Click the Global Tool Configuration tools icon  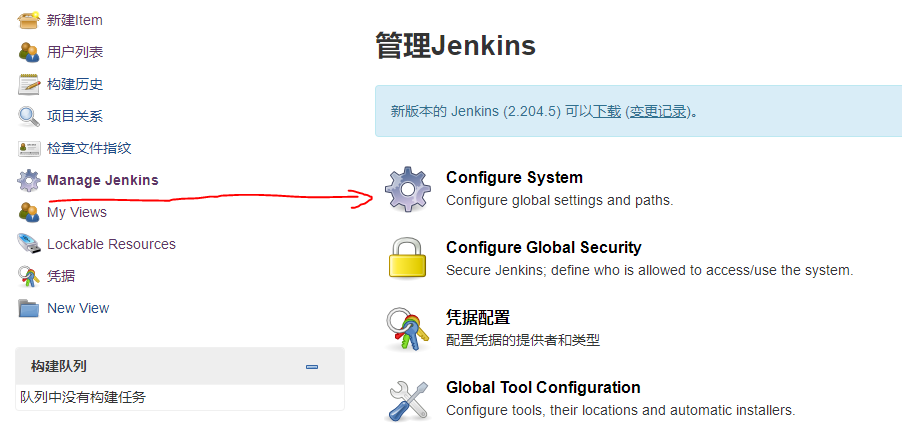coord(407,400)
